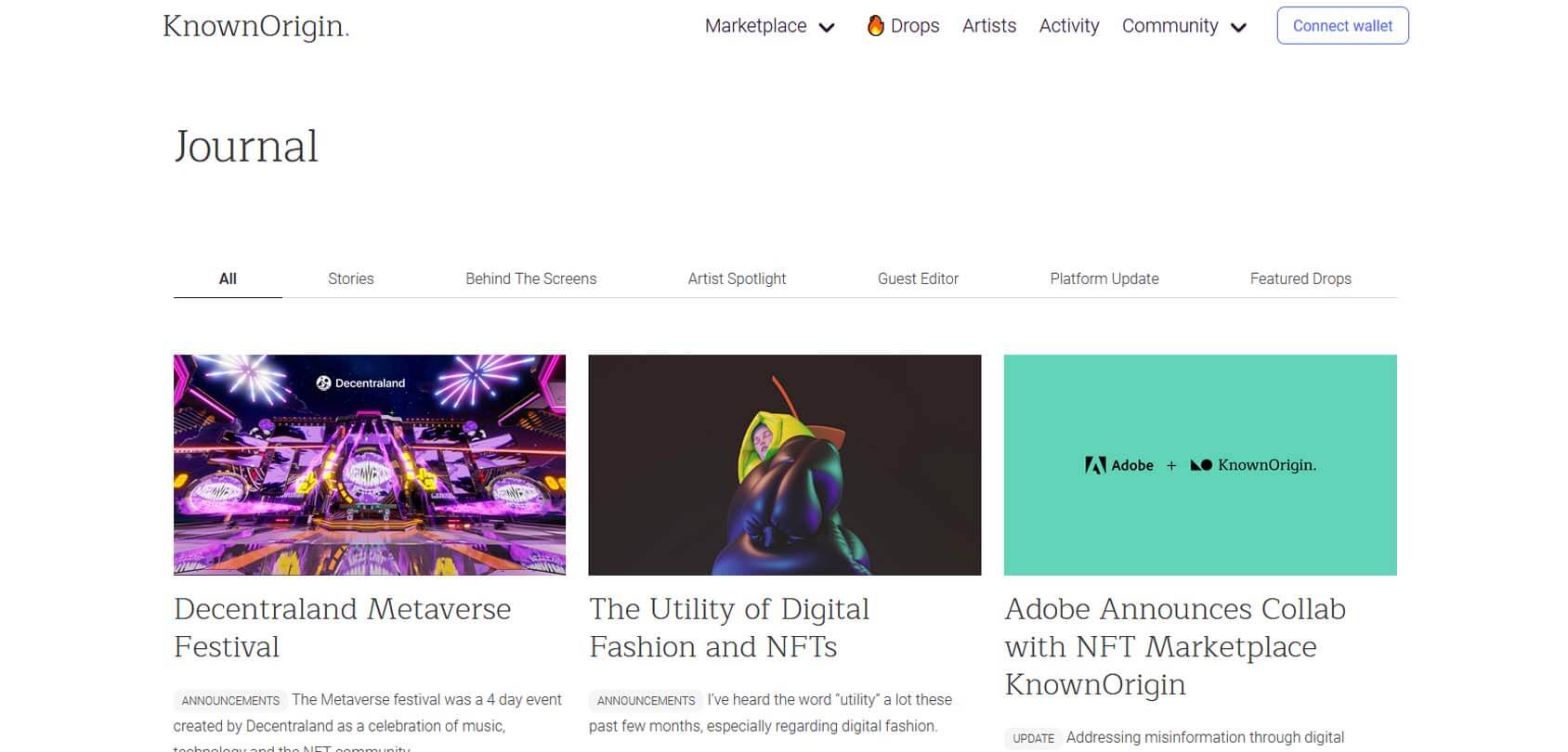Open the Activity page
Screen dimensions: 1568x752
tap(1069, 26)
